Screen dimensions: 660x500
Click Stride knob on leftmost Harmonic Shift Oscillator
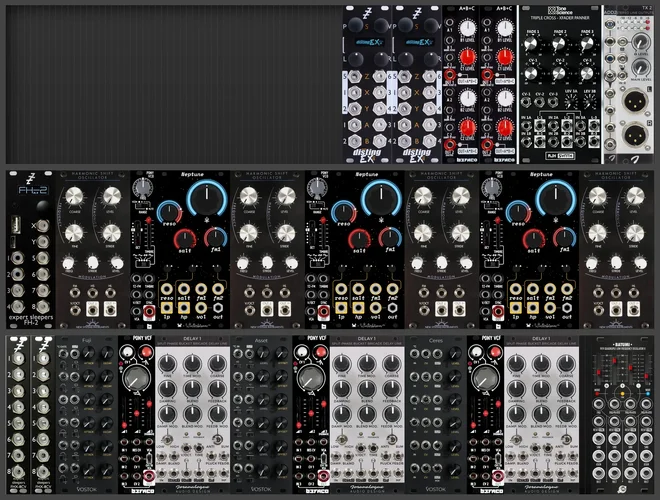112,233
